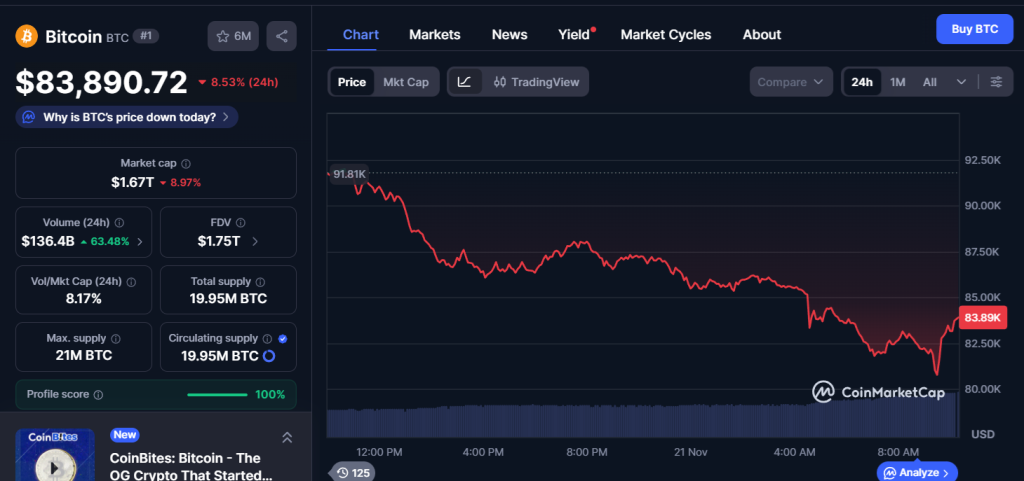1024x481 pixels.
Task: Play the CoinBites video thumbnail
Action: click(x=55, y=468)
